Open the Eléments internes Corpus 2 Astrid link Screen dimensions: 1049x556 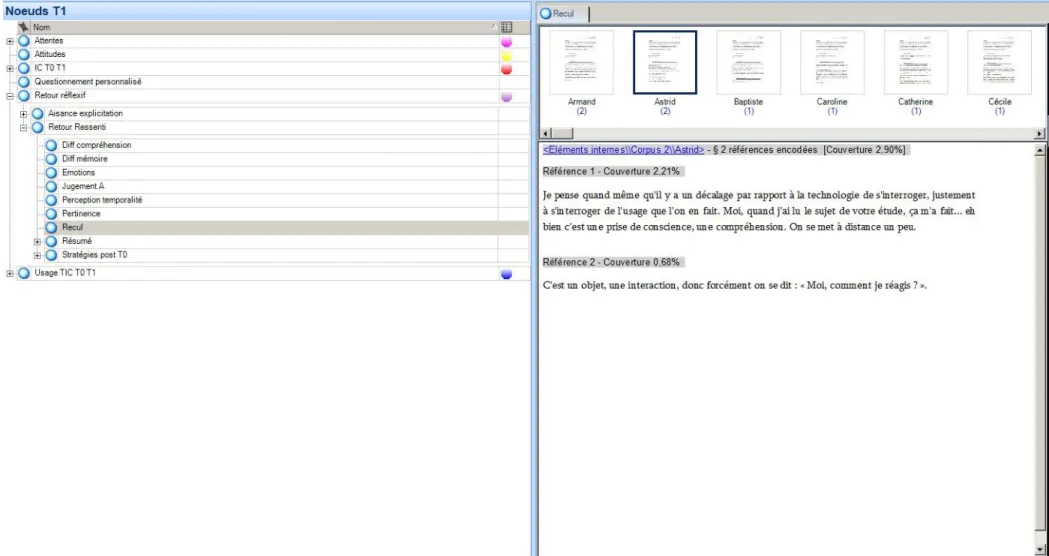(624, 150)
